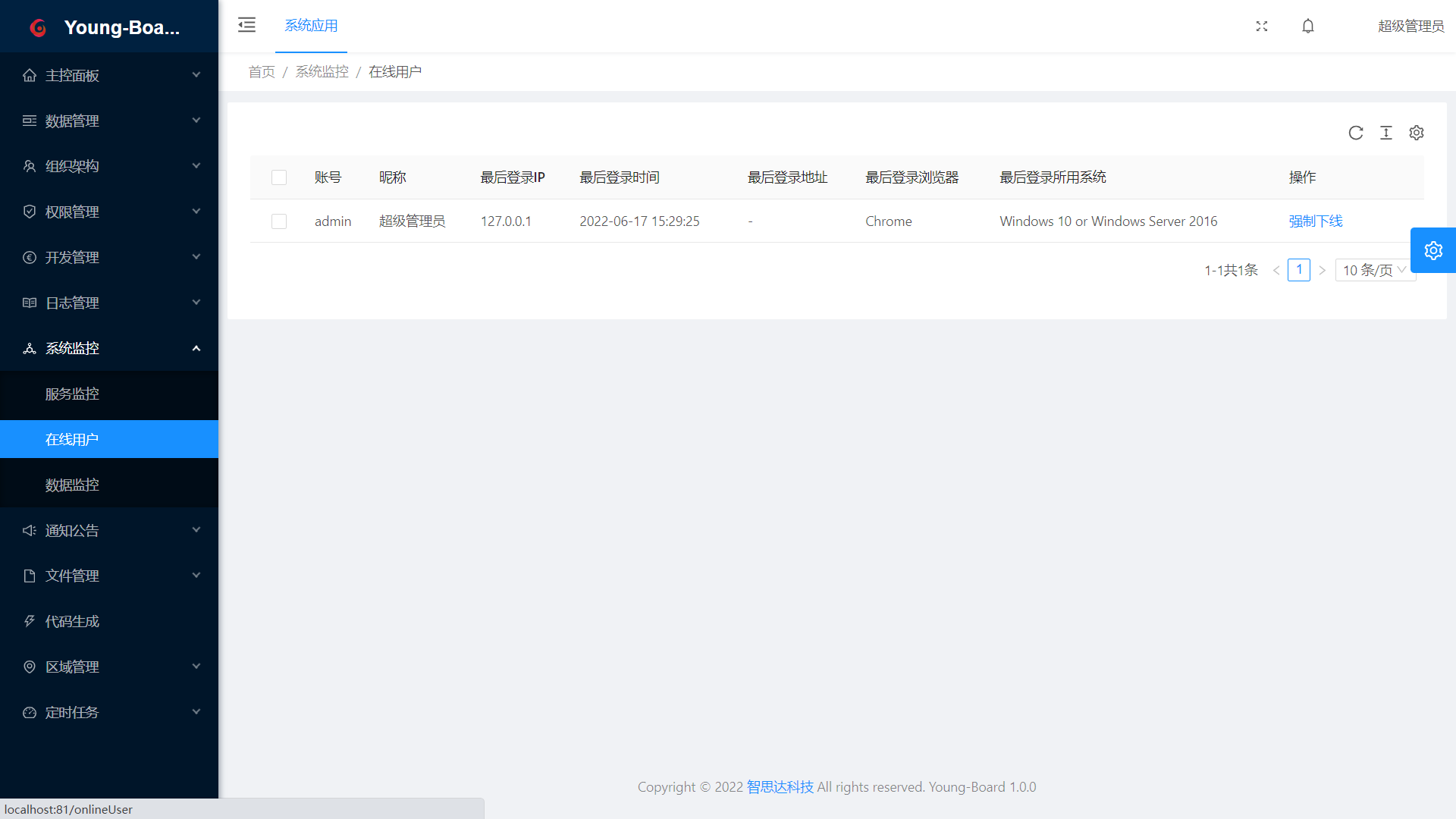Check the admin row checkbox
The width and height of the screenshot is (1456, 819).
tap(279, 221)
